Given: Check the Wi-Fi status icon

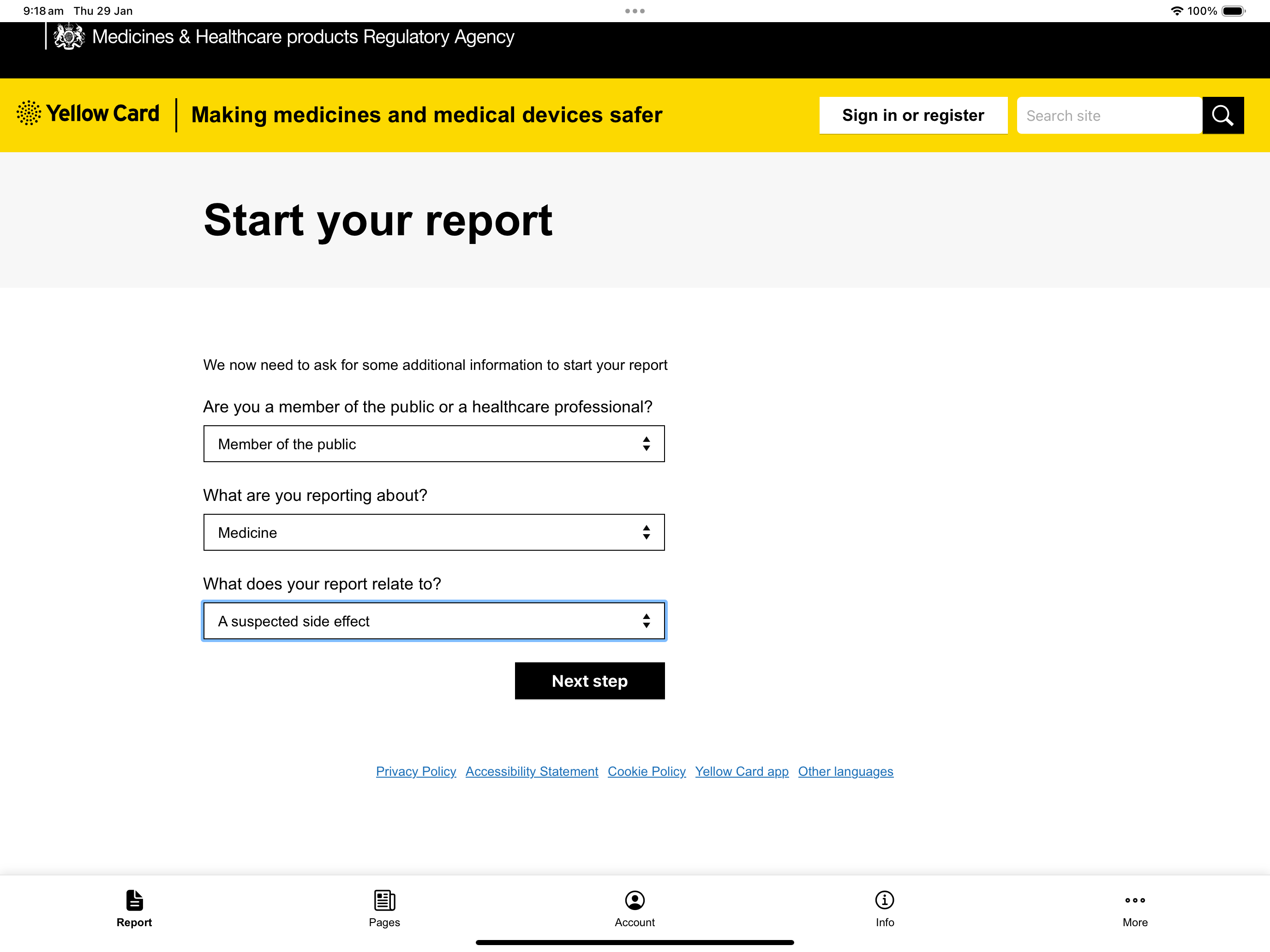Looking at the screenshot, I should point(1177,11).
